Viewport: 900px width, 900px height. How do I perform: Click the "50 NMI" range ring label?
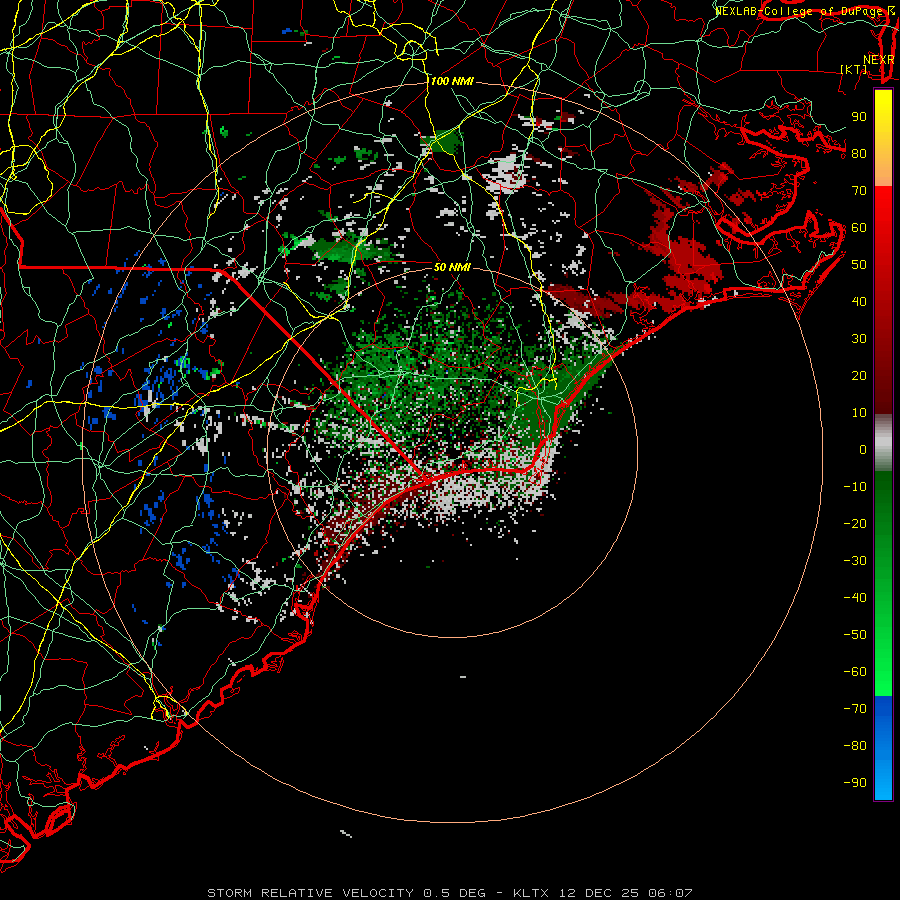452,267
